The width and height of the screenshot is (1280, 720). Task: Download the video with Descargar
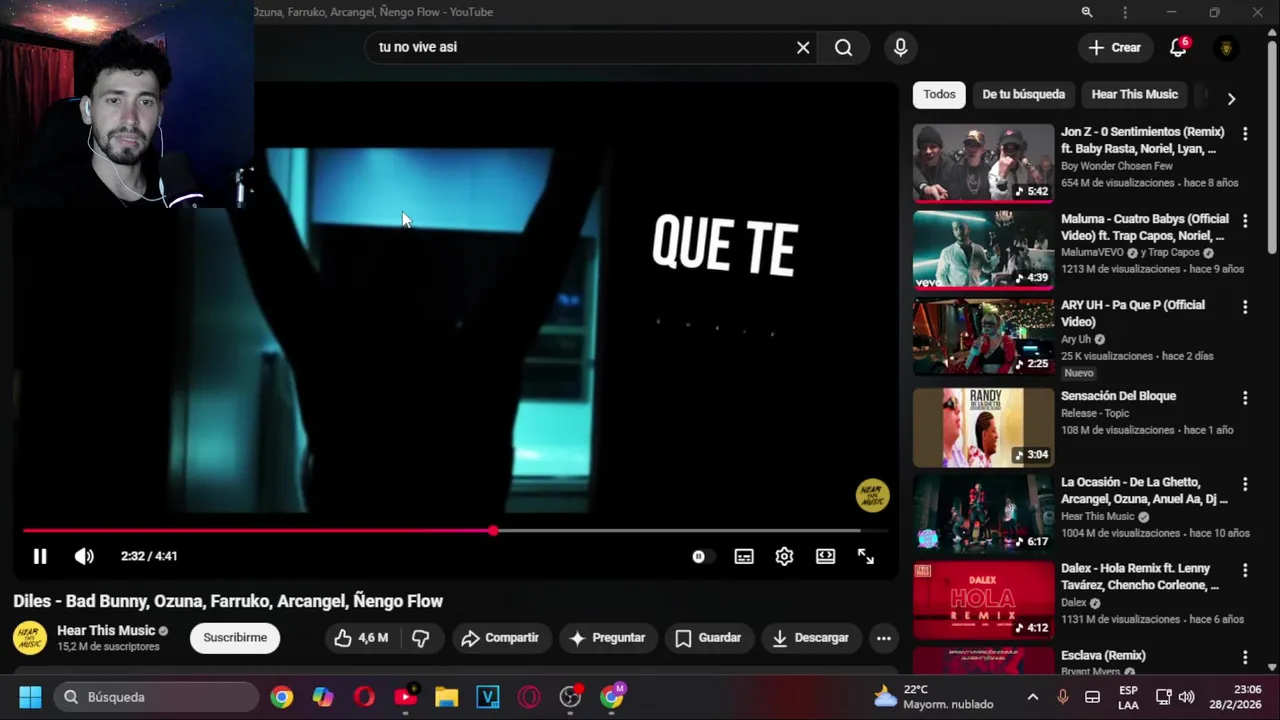click(x=811, y=637)
